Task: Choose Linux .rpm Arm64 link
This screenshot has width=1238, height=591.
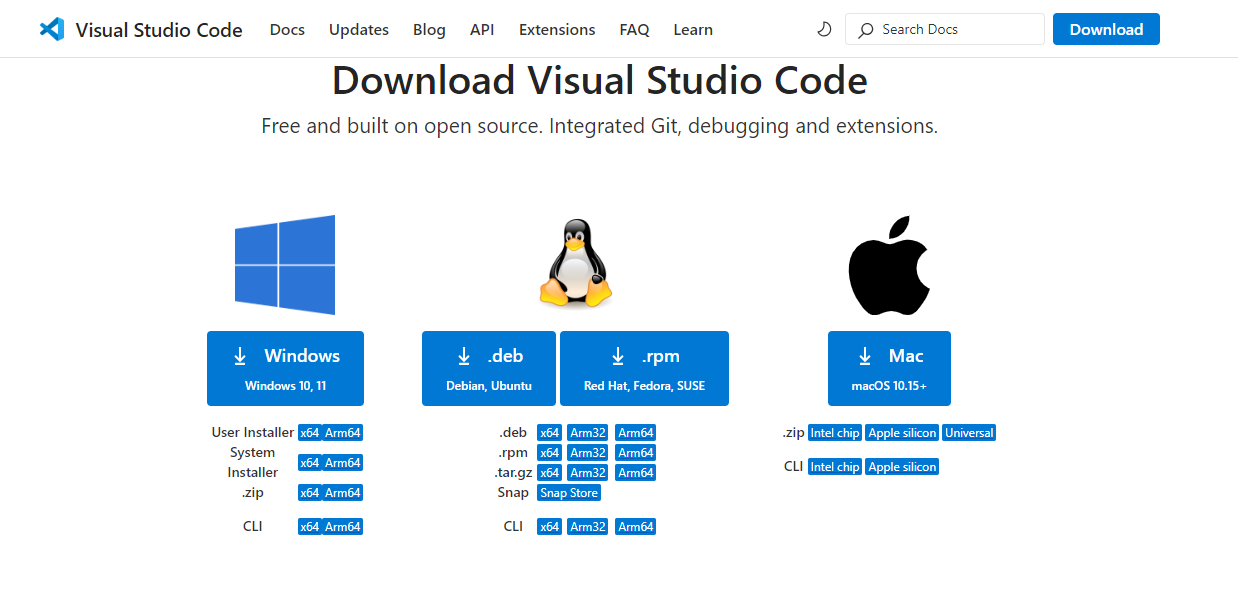Action: (x=635, y=453)
